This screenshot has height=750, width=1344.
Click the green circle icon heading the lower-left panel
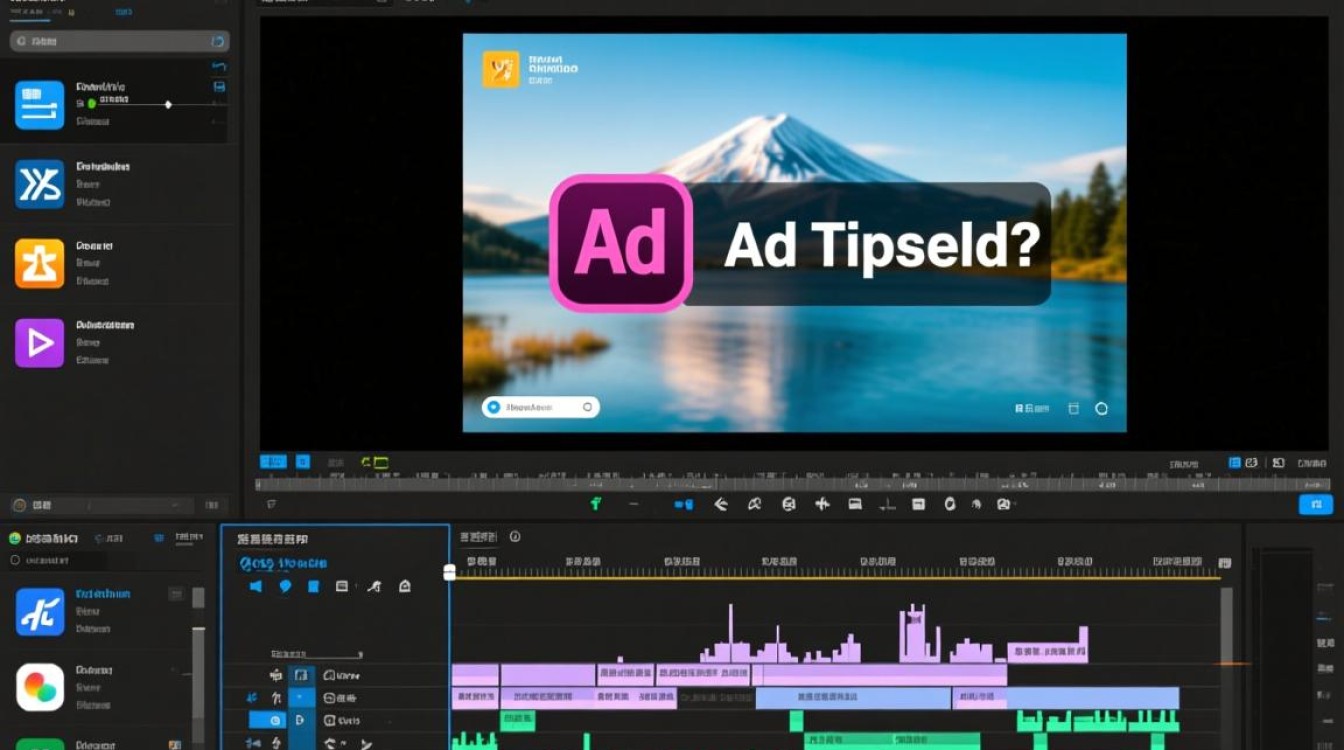[x=15, y=538]
